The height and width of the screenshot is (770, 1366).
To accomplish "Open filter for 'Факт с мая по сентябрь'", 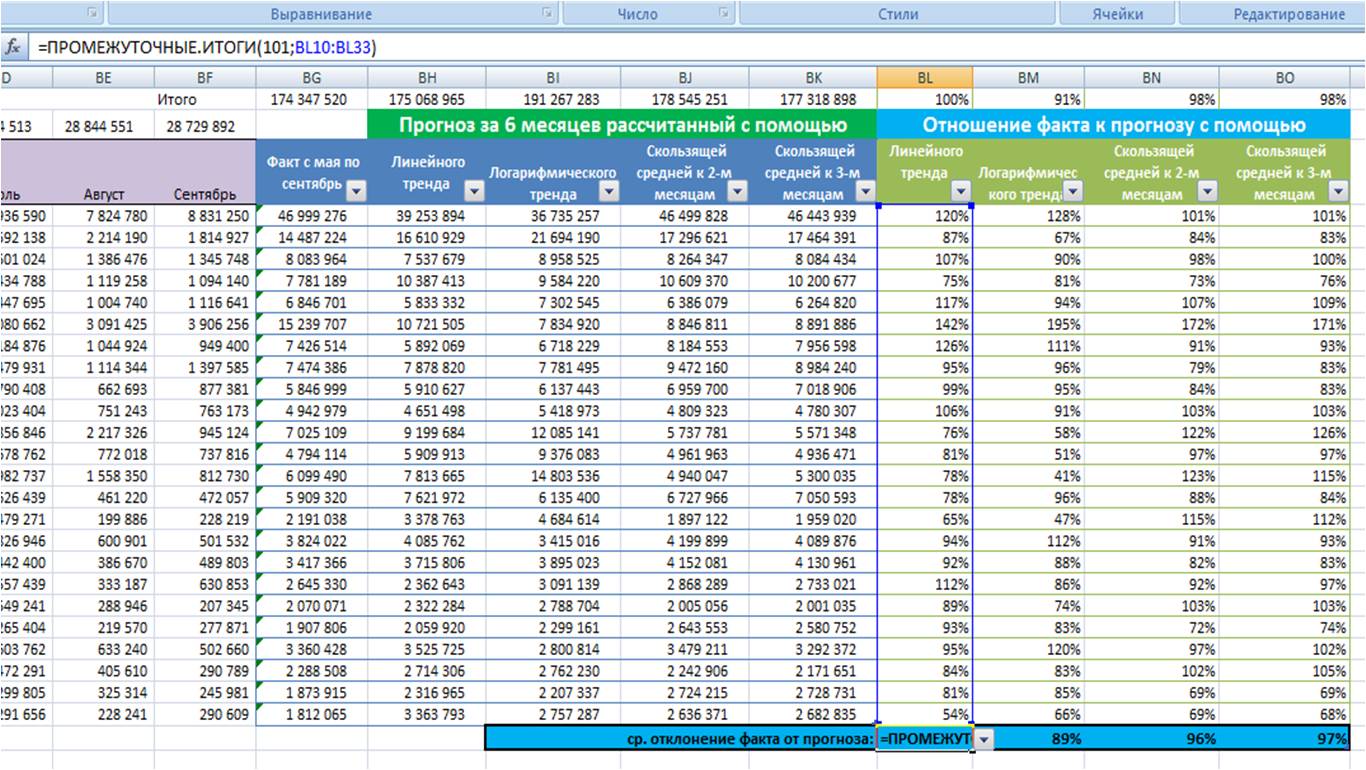I will pyautogui.click(x=356, y=191).
